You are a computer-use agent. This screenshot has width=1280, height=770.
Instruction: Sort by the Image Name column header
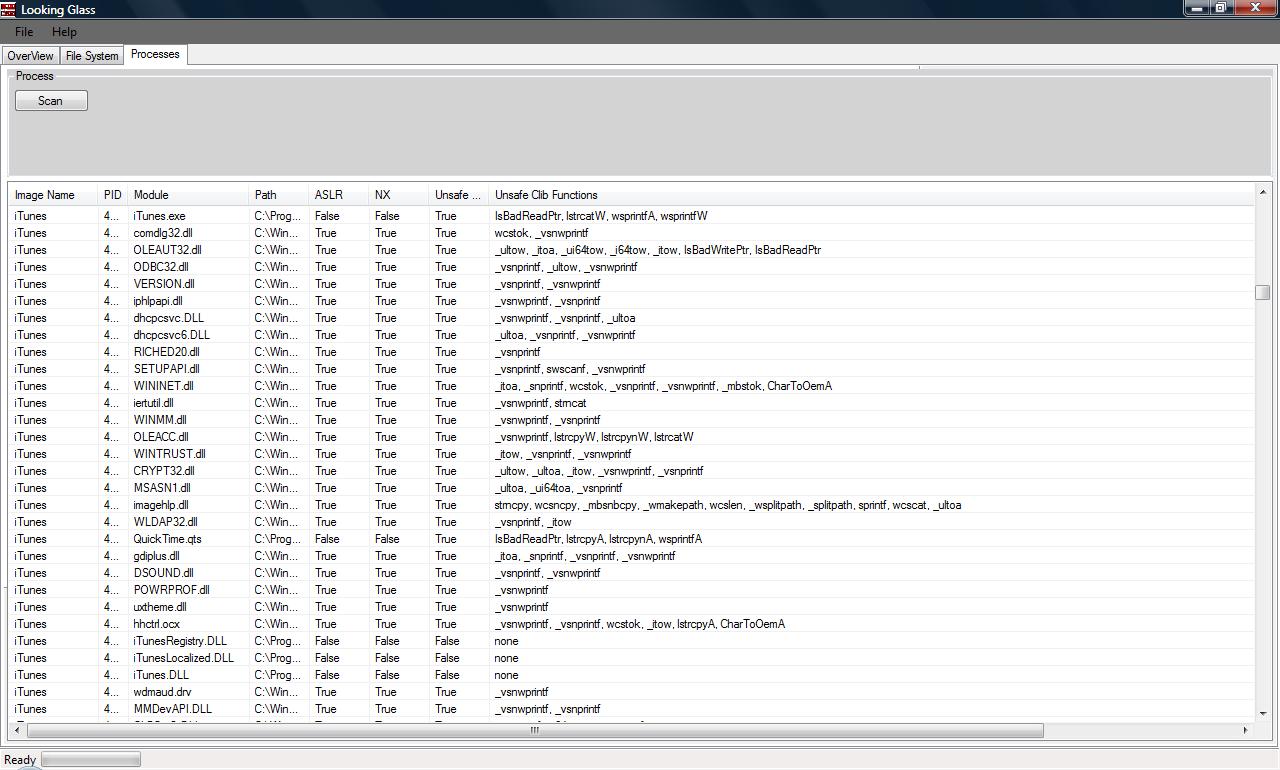click(x=53, y=195)
